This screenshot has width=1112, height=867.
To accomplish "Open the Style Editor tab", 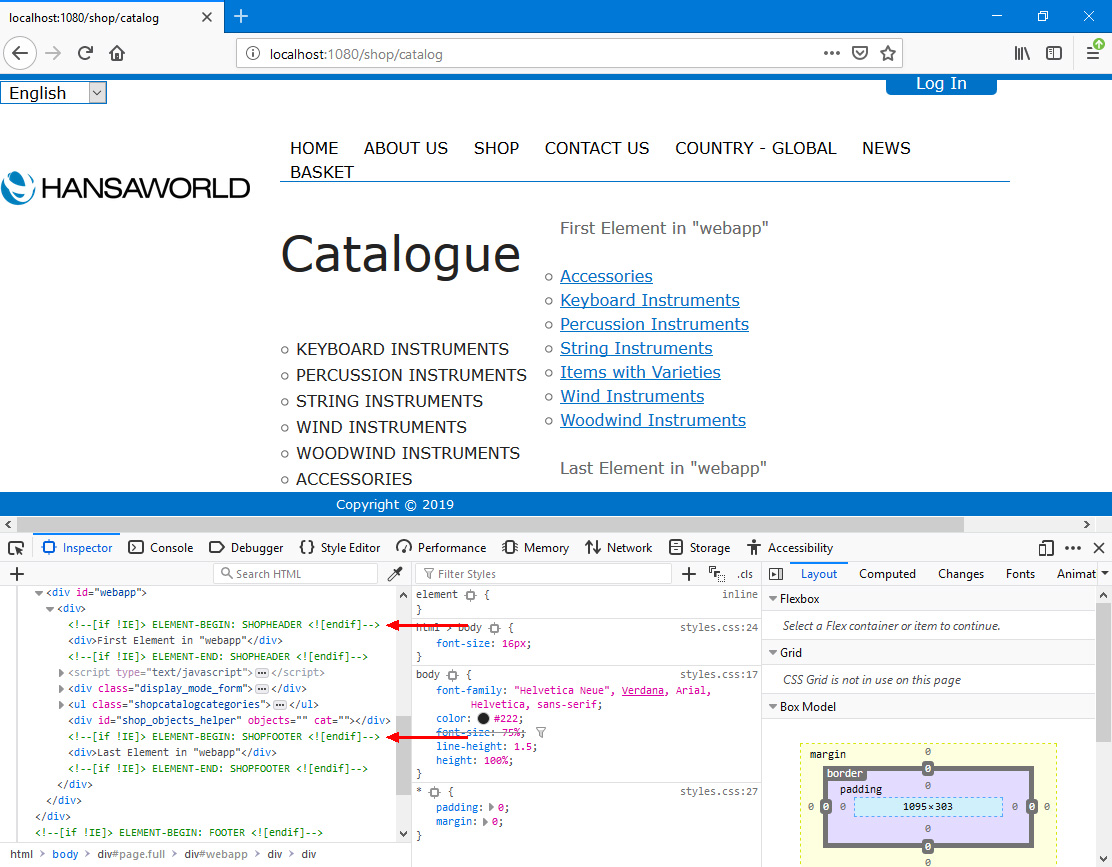I will click(340, 548).
